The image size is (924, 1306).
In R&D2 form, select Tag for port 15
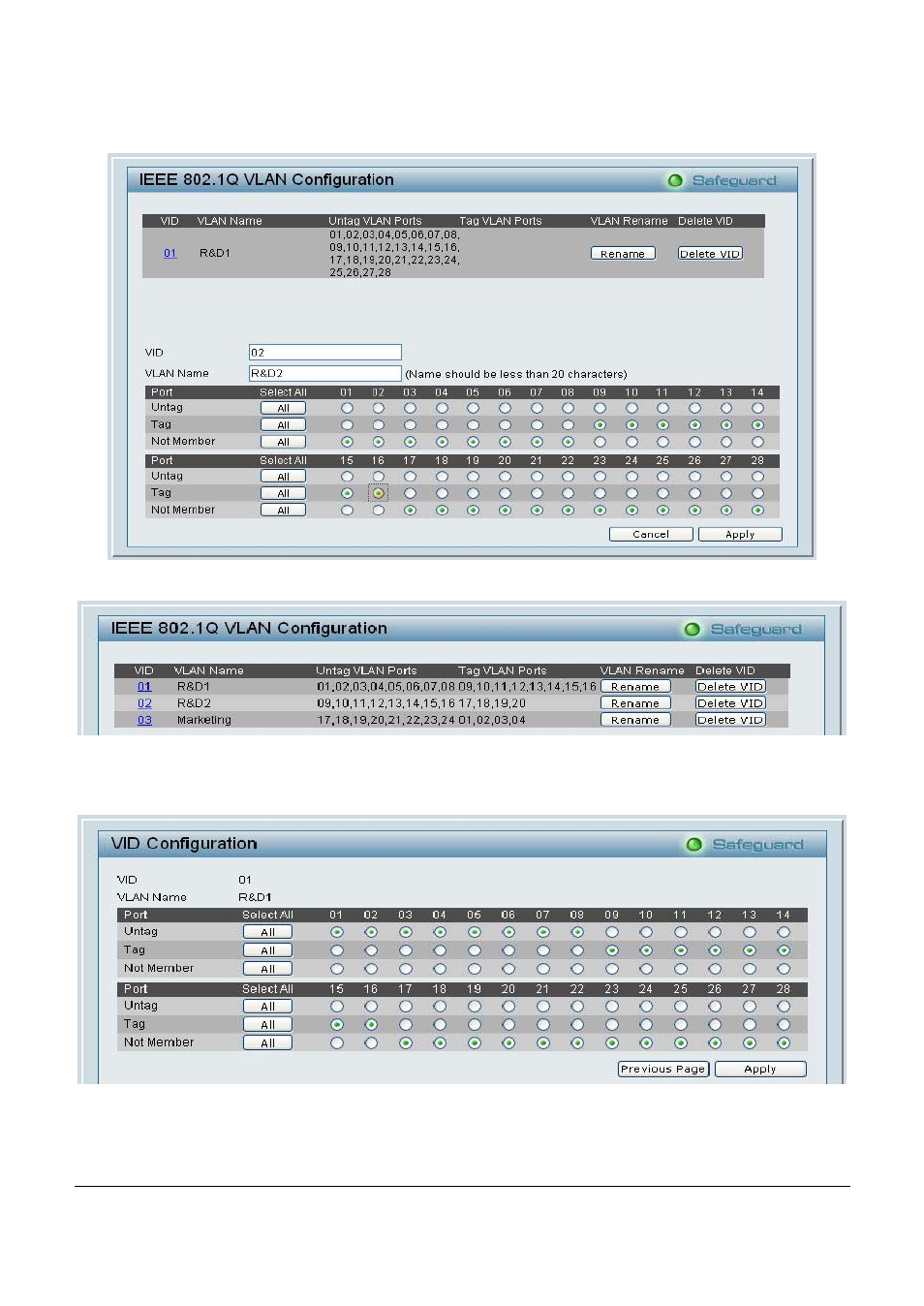[347, 493]
